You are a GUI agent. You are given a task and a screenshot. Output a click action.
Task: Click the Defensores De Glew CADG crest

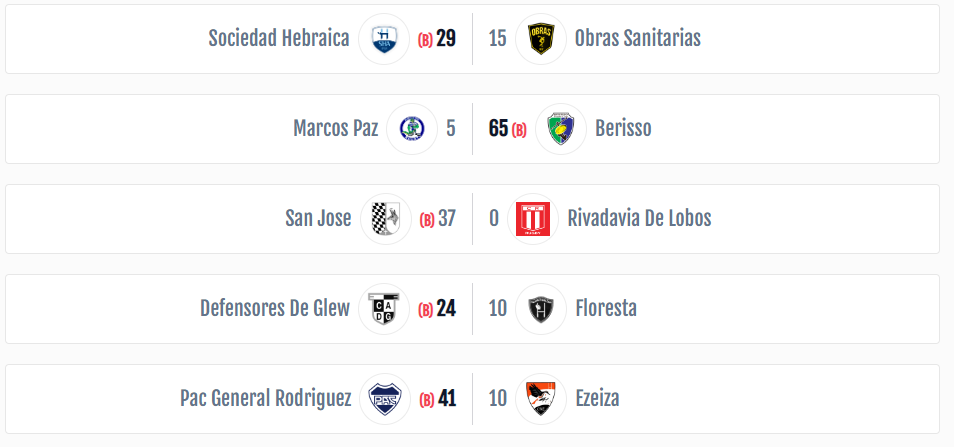click(384, 309)
